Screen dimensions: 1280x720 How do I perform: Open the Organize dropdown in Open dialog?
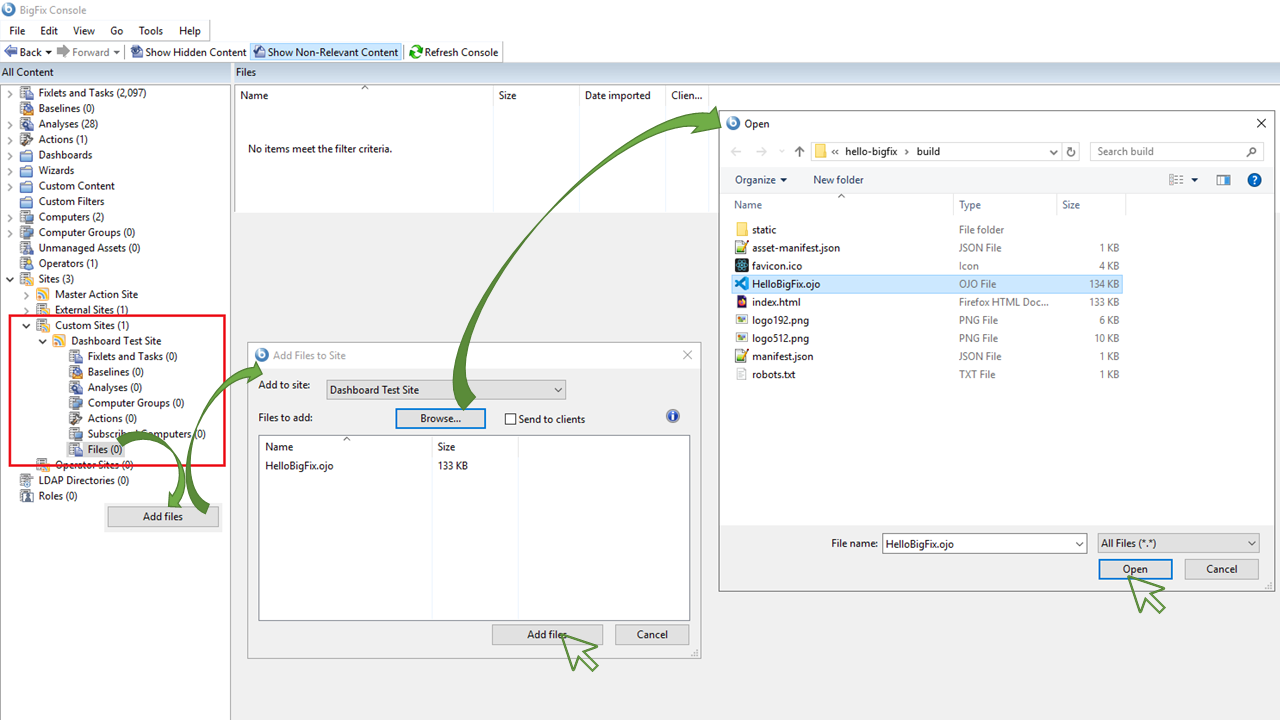point(760,180)
